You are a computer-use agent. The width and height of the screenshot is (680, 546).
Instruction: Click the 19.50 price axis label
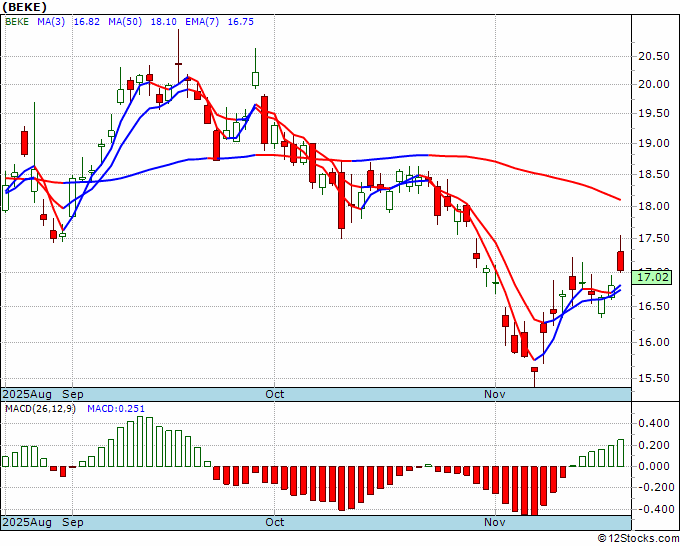654,114
